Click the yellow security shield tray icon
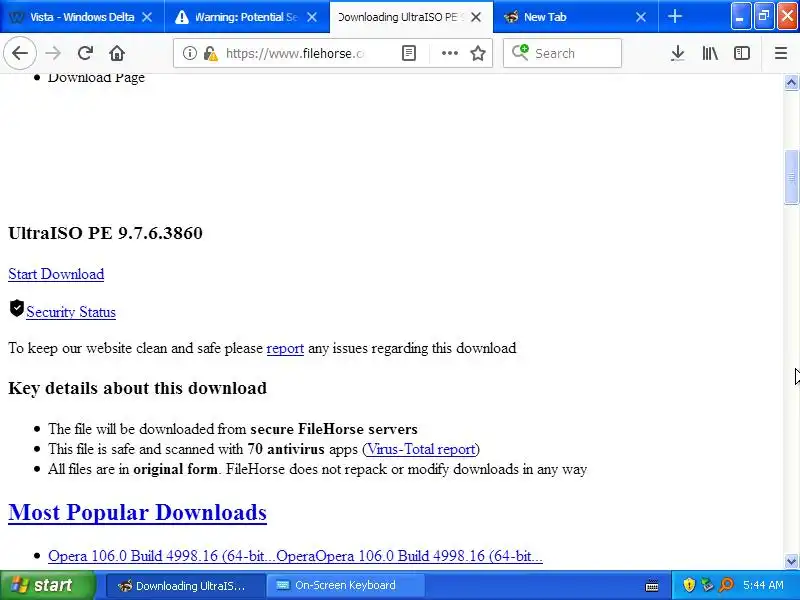 [689, 585]
